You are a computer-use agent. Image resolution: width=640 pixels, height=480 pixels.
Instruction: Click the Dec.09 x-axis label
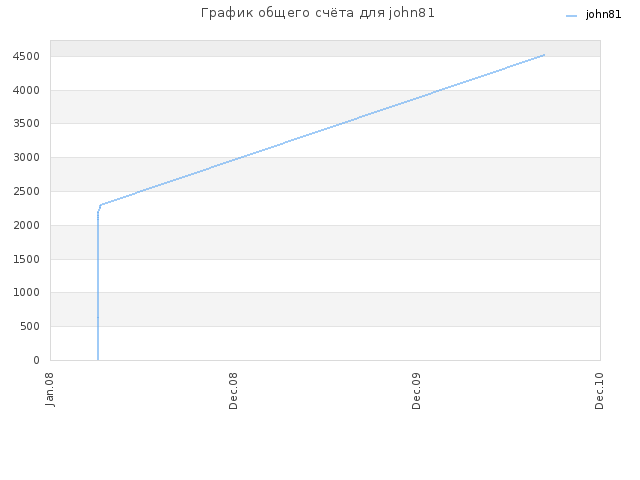click(x=416, y=391)
